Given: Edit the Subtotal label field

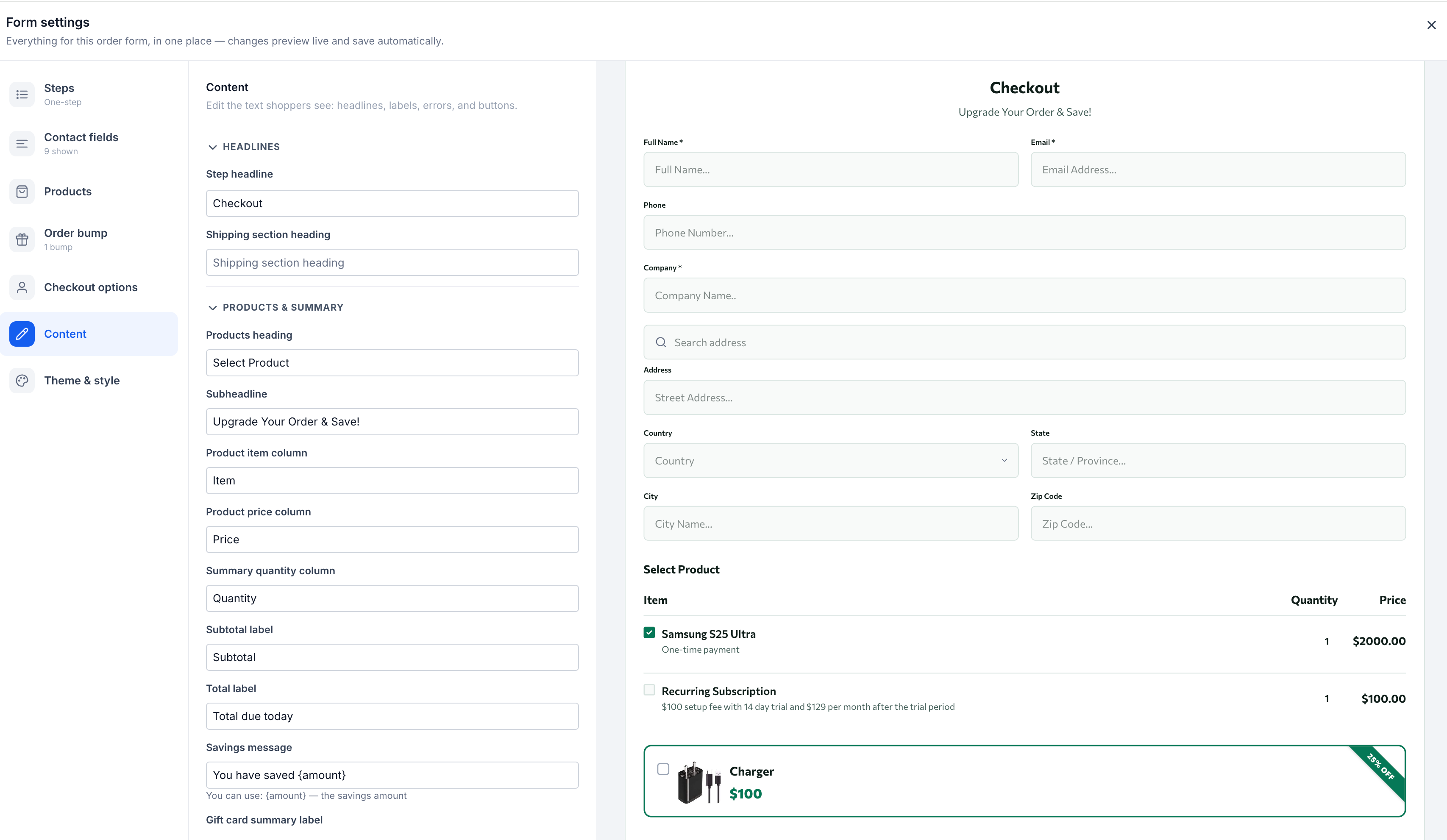Looking at the screenshot, I should [x=392, y=657].
